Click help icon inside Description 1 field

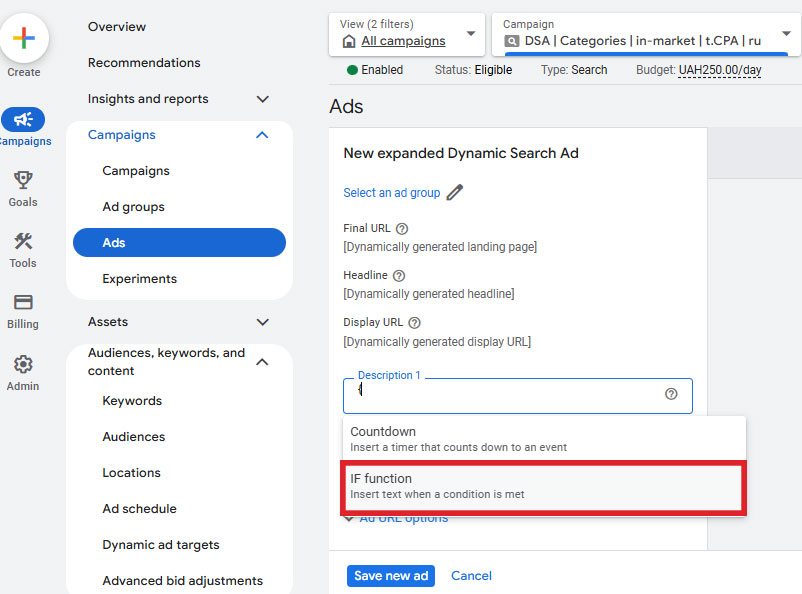click(x=671, y=394)
